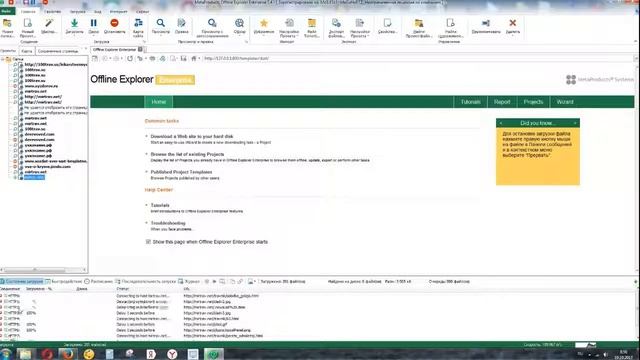Switch to the Home (Главная) ribbon tab
The width and height of the screenshot is (640, 360).
coord(28,11)
